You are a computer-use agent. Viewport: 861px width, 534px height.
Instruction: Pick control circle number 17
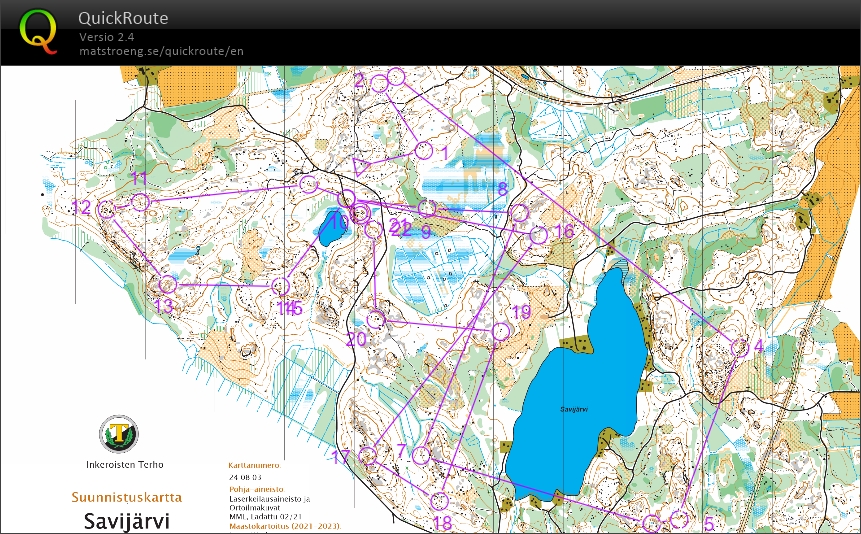(x=367, y=456)
